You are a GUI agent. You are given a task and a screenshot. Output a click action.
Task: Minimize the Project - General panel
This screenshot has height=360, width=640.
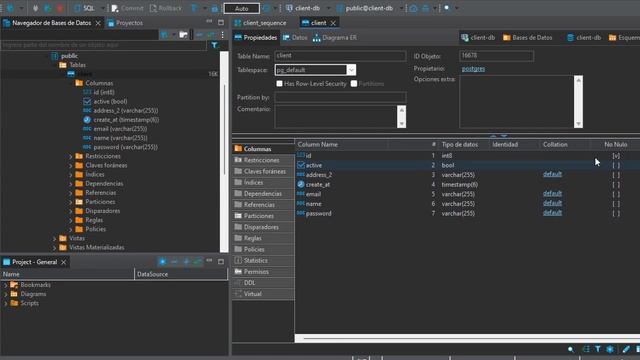(209, 261)
